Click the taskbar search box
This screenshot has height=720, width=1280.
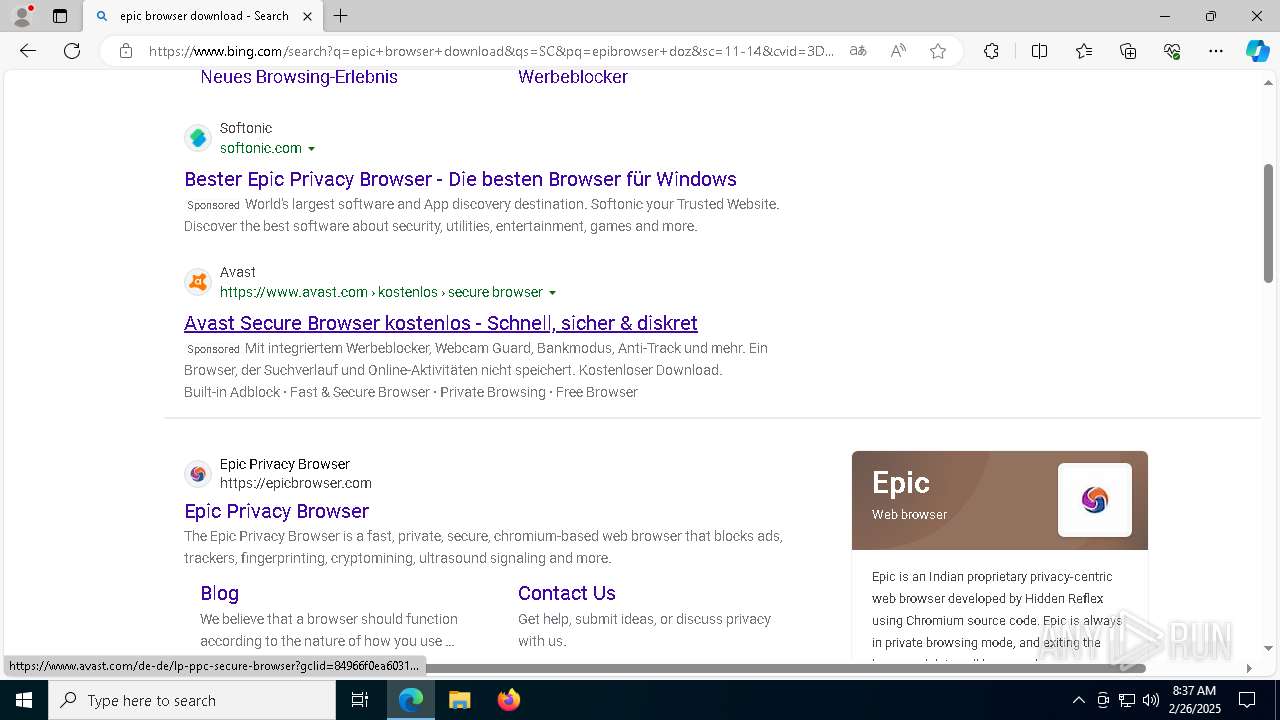point(192,700)
